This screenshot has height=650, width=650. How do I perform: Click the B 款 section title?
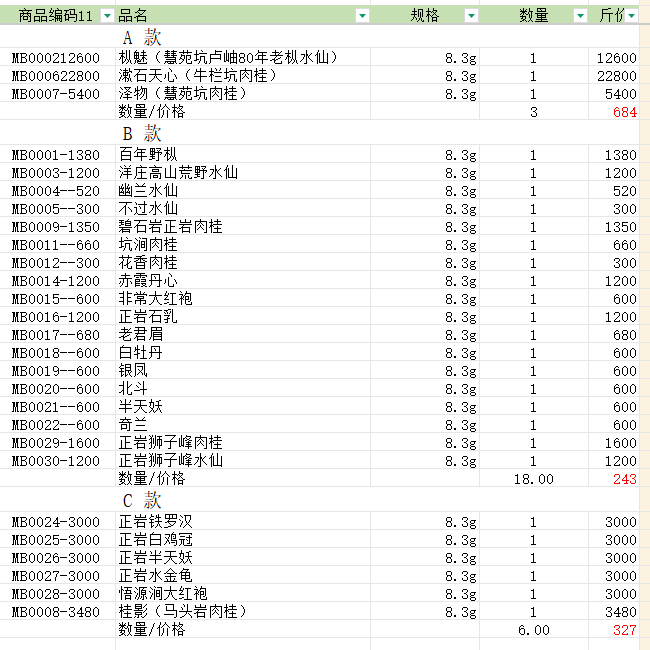(x=142, y=133)
